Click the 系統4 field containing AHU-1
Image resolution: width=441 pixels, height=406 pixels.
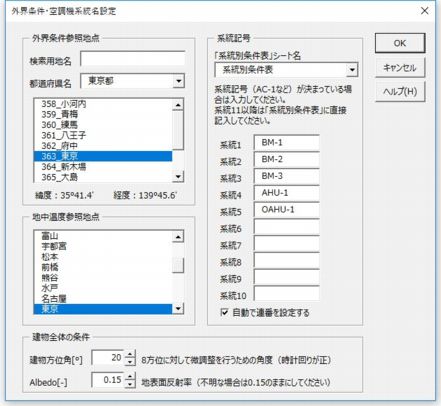pos(287,193)
